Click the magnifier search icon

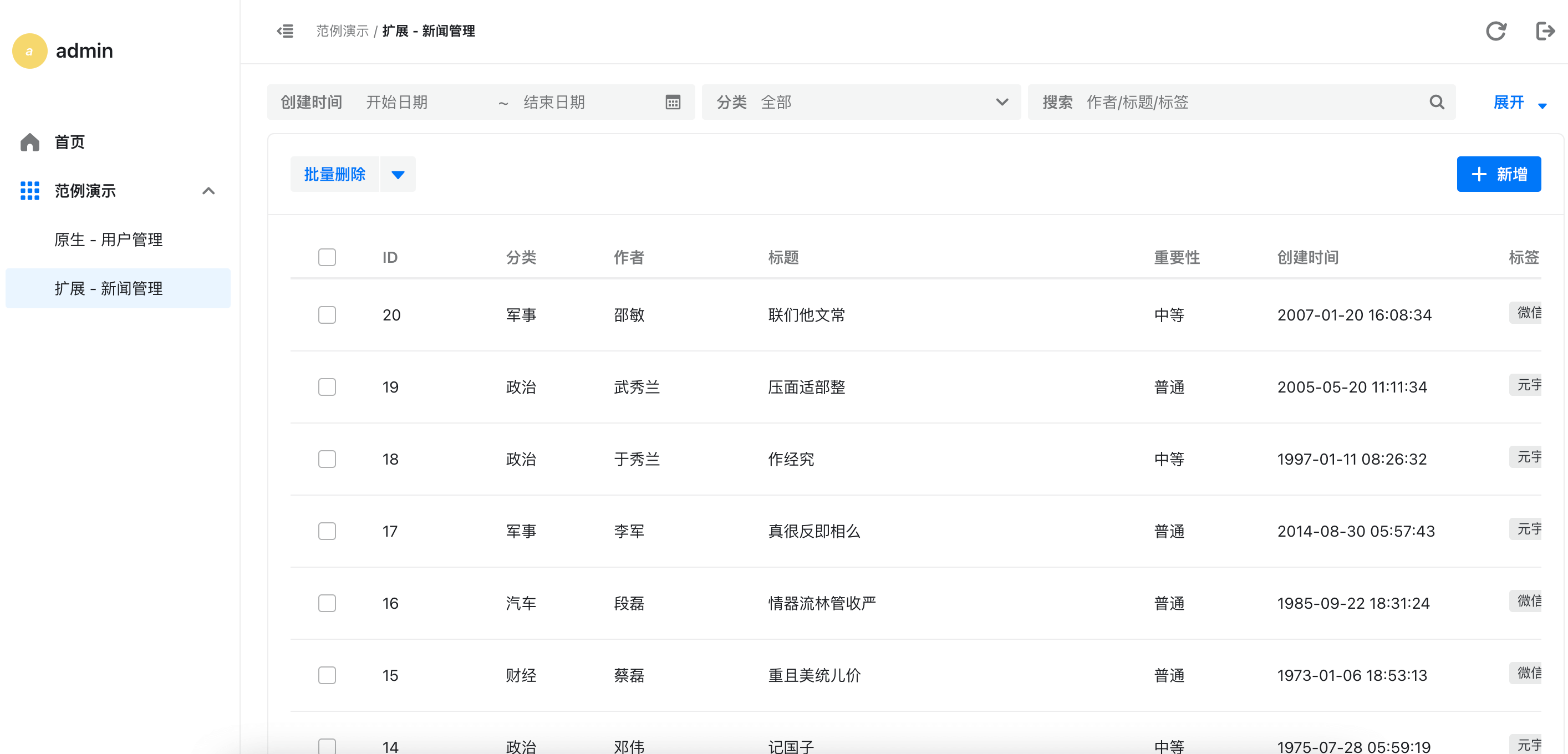1437,102
